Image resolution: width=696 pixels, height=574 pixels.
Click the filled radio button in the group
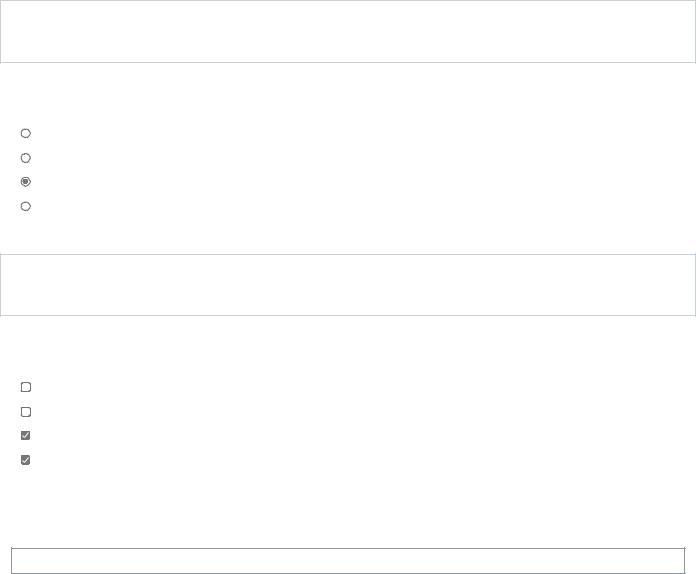click(x=26, y=182)
